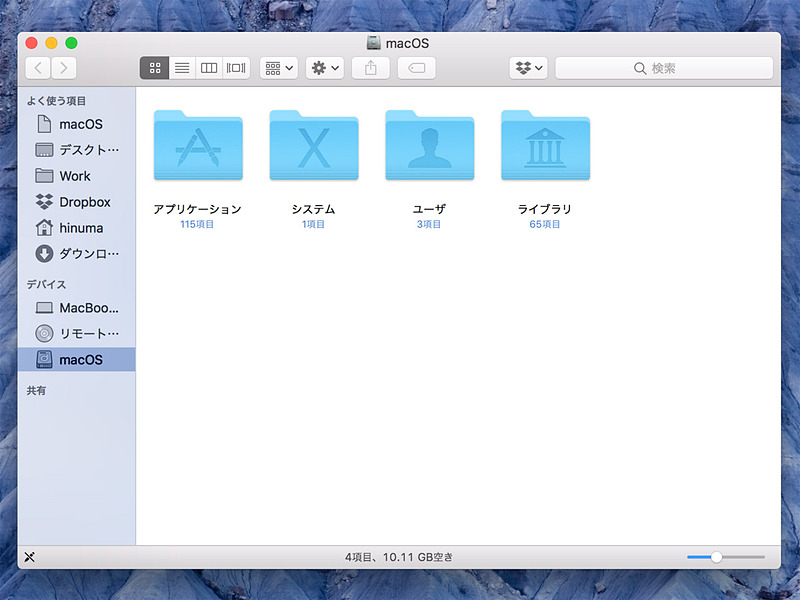Viewport: 800px width, 600px height.
Task: Click the デバイス section header
Action: (46, 285)
